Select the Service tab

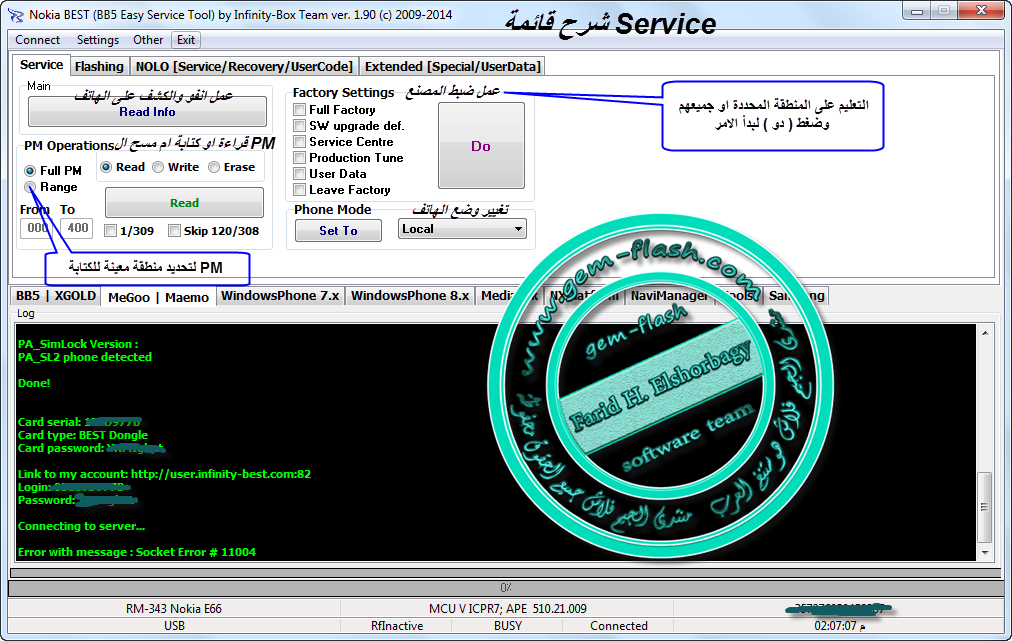click(x=41, y=65)
